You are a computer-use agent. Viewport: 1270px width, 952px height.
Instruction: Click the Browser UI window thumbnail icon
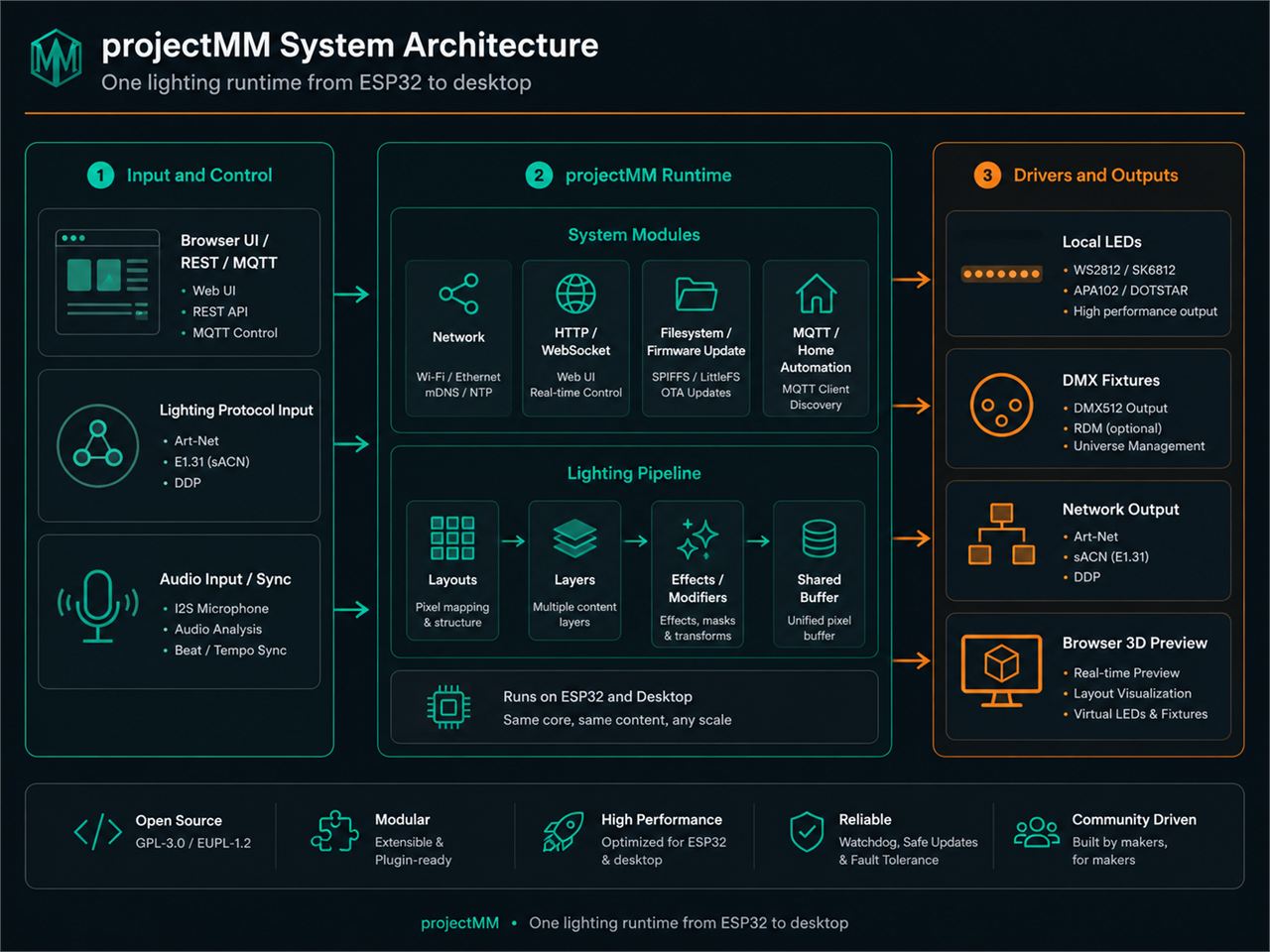click(x=108, y=282)
